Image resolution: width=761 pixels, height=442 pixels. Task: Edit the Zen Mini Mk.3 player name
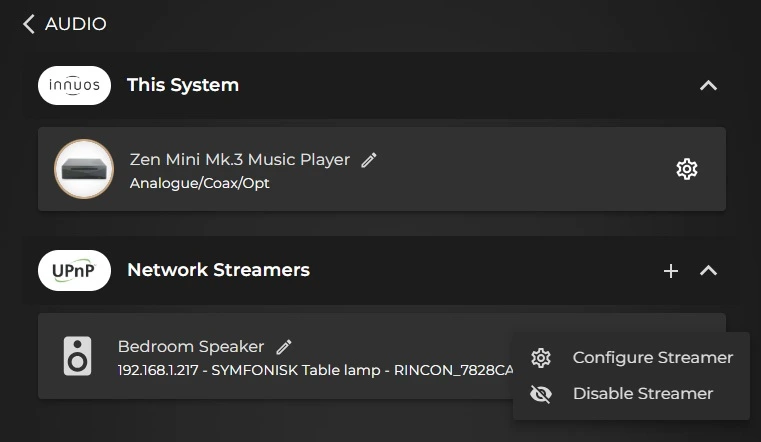pos(369,160)
